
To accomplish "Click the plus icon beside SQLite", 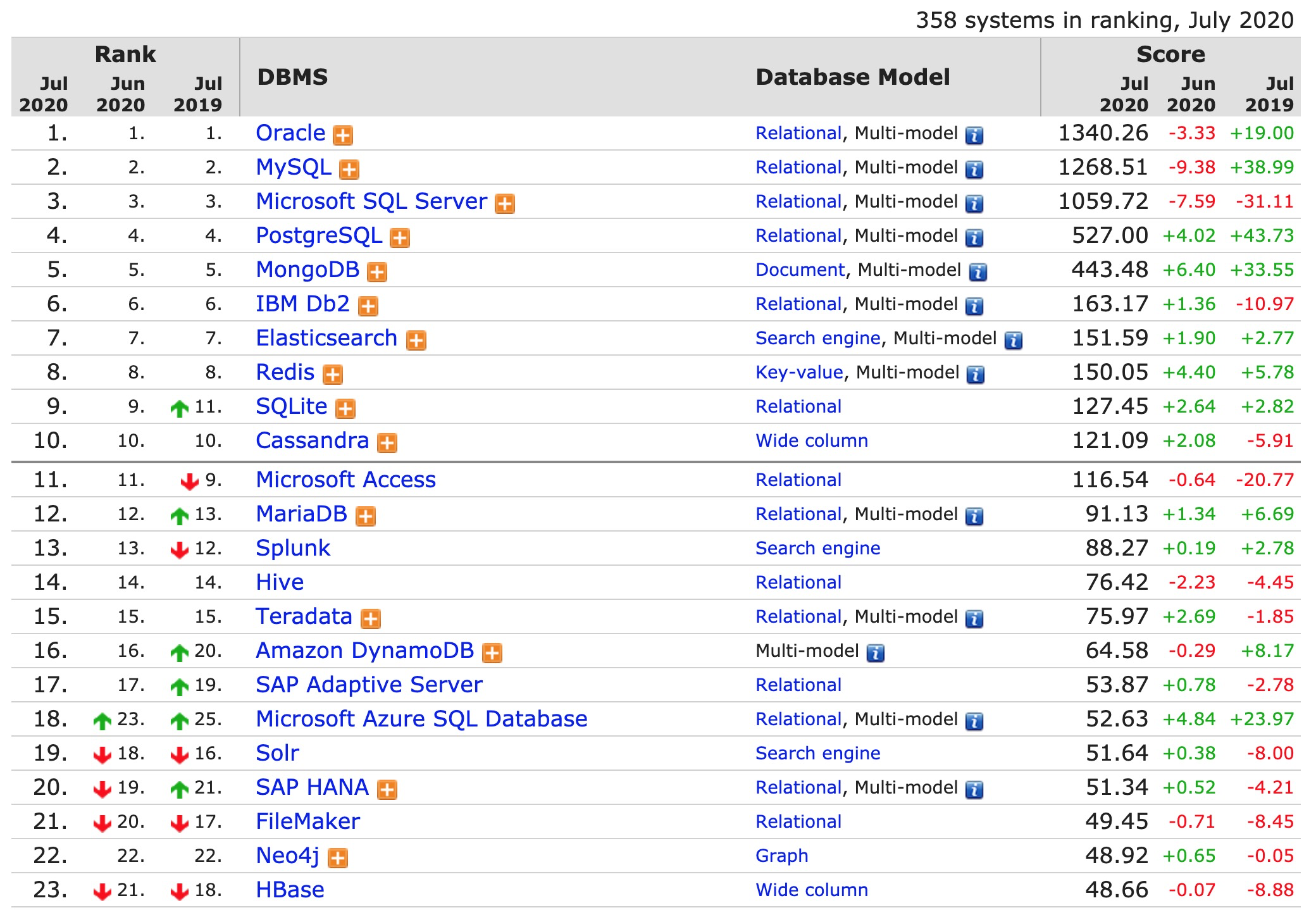I will [x=345, y=408].
